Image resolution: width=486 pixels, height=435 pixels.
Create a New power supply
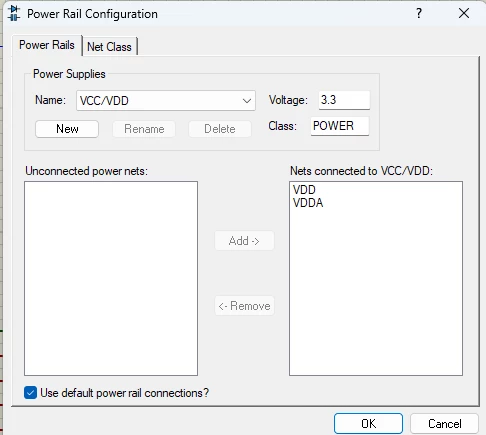[x=67, y=129]
